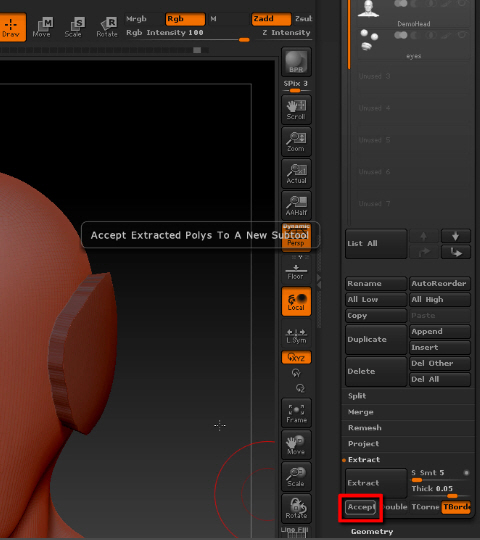The height and width of the screenshot is (540, 480).
Task: Select previous subtool with up arrow
Action: tap(424, 236)
